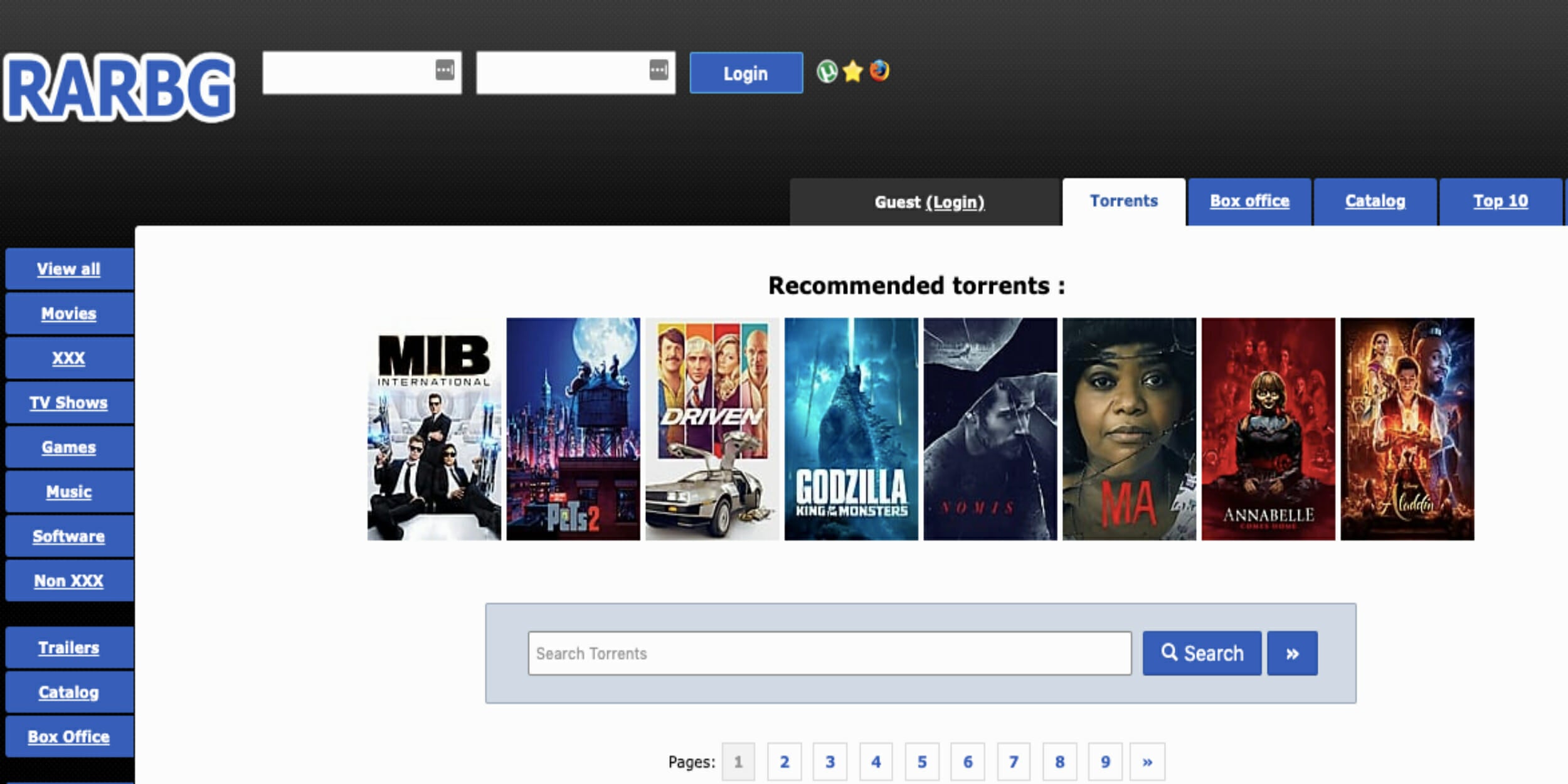
Task: Open Catalog link in sidebar
Action: tap(69, 692)
